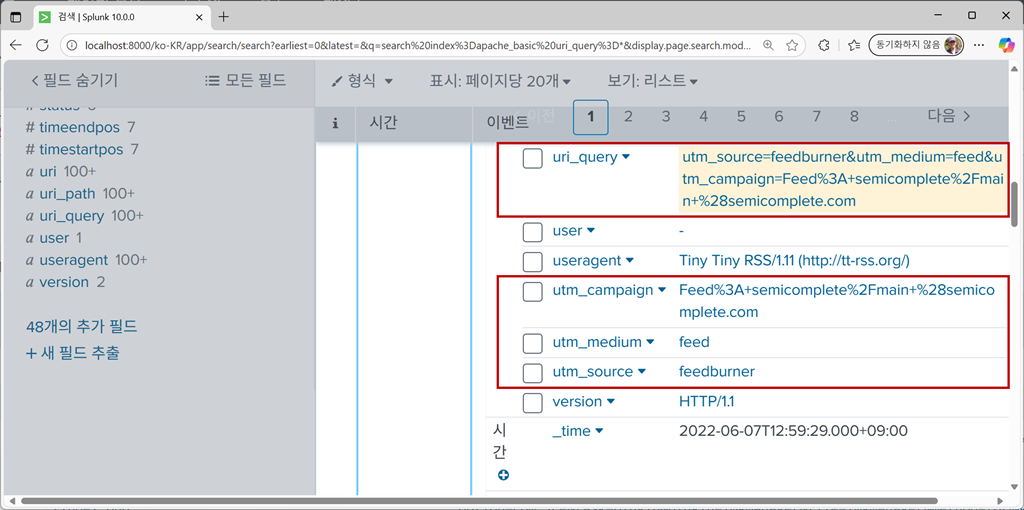The width and height of the screenshot is (1024, 510).
Task: Click the browser refresh icon
Action: pos(42,45)
